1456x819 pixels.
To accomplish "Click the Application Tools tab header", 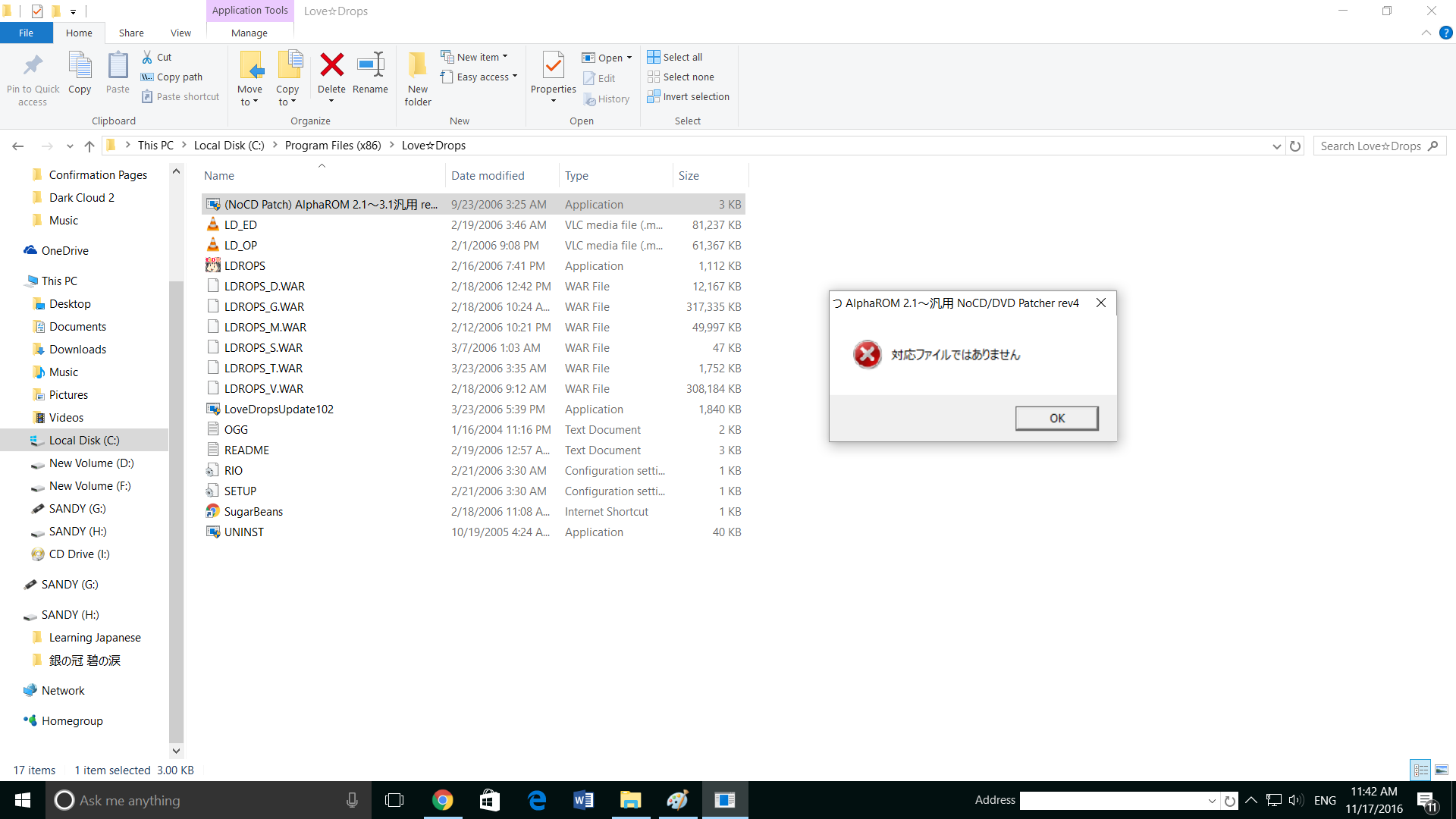I will tap(249, 11).
